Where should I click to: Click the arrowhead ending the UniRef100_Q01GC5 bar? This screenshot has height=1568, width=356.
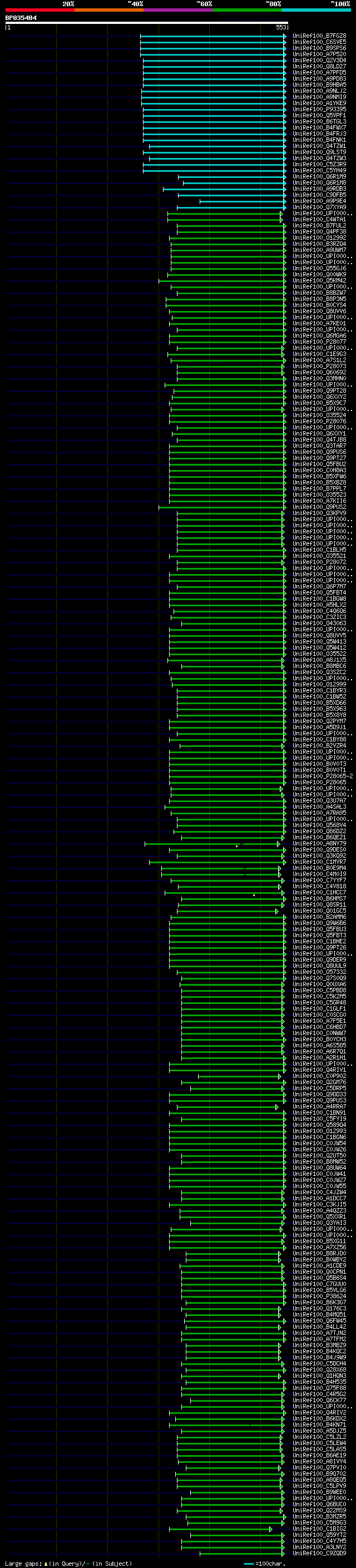(x=277, y=911)
